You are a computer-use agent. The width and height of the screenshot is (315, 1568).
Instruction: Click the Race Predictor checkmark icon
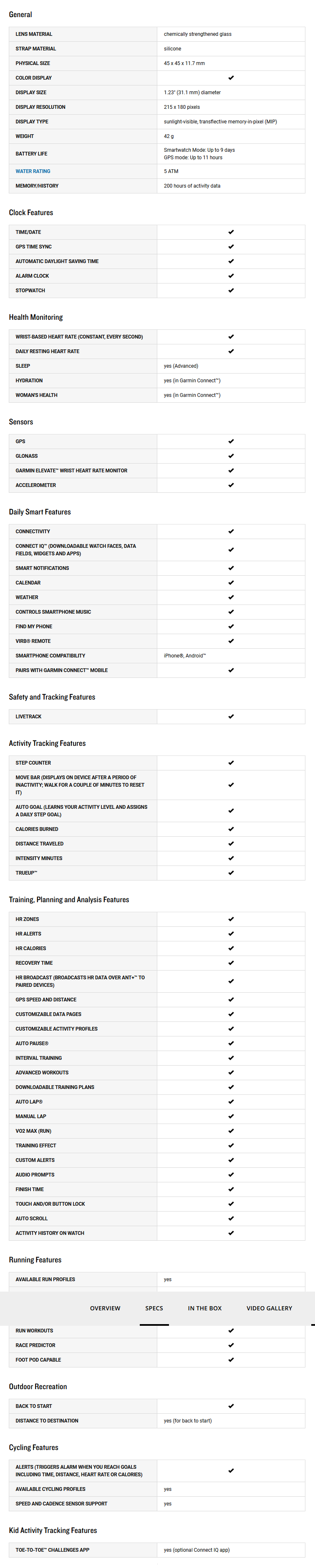pos(231,1345)
